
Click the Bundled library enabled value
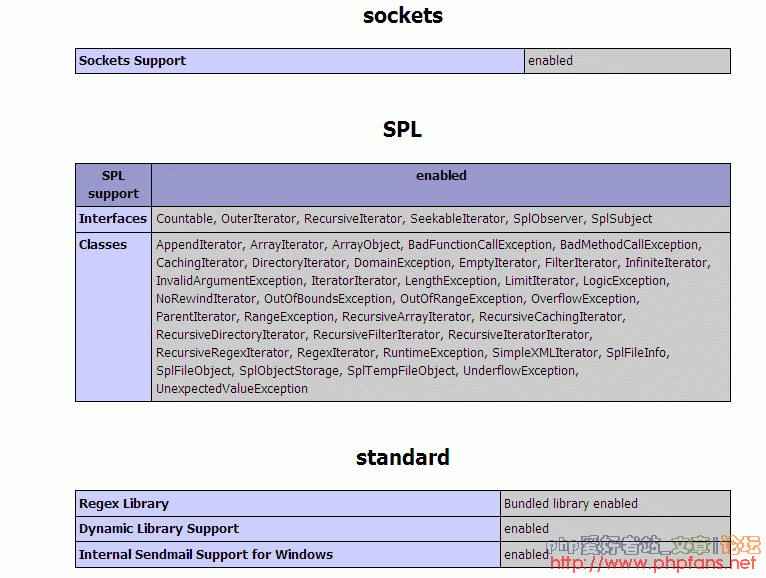(x=570, y=504)
